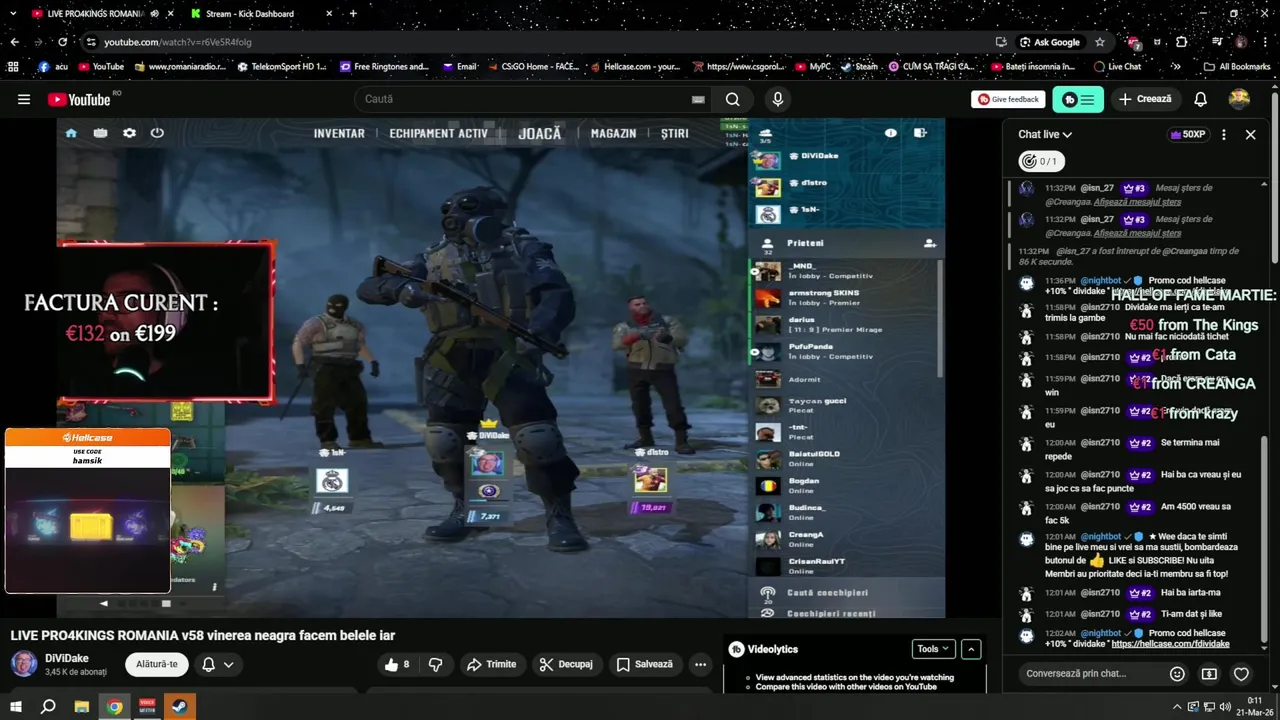
Task: Bookmark this page with the star icon
Action: (1100, 42)
